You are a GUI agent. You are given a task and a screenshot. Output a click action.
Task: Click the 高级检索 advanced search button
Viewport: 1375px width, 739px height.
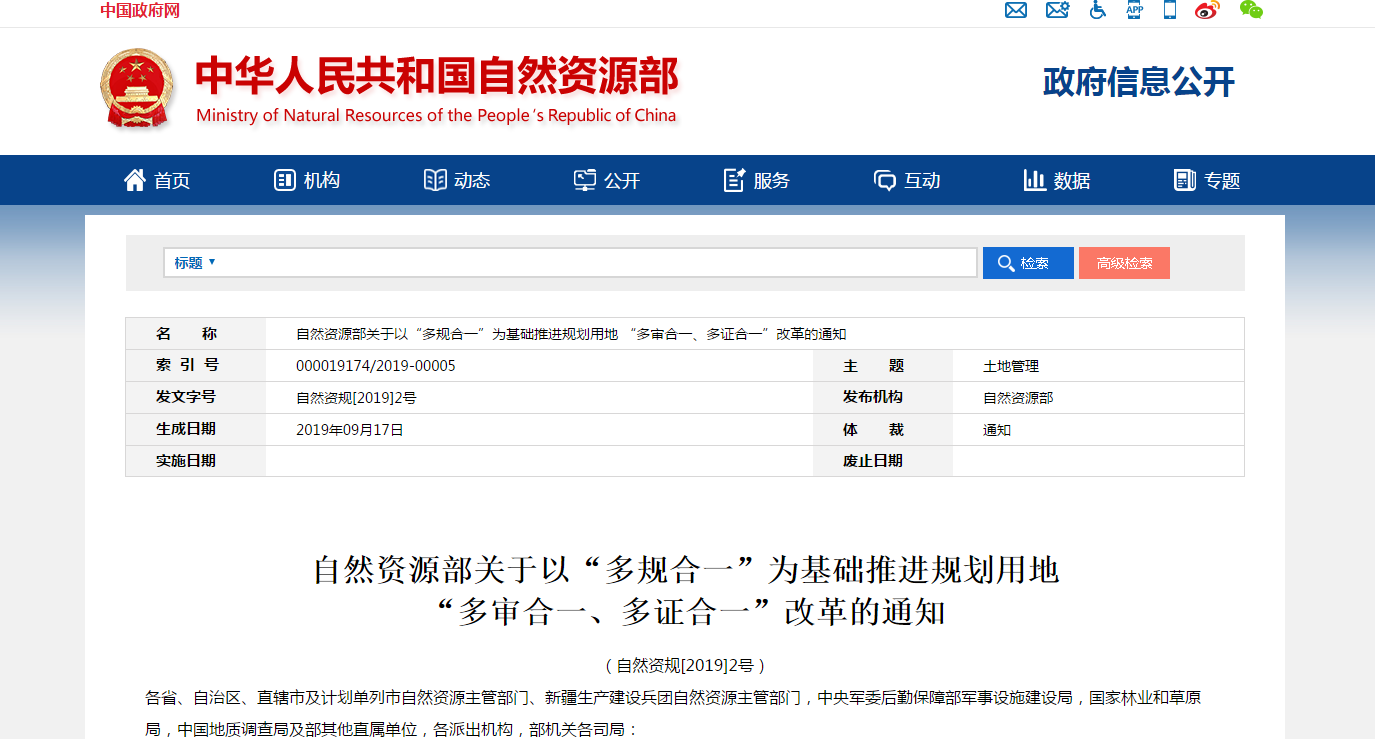click(1124, 263)
